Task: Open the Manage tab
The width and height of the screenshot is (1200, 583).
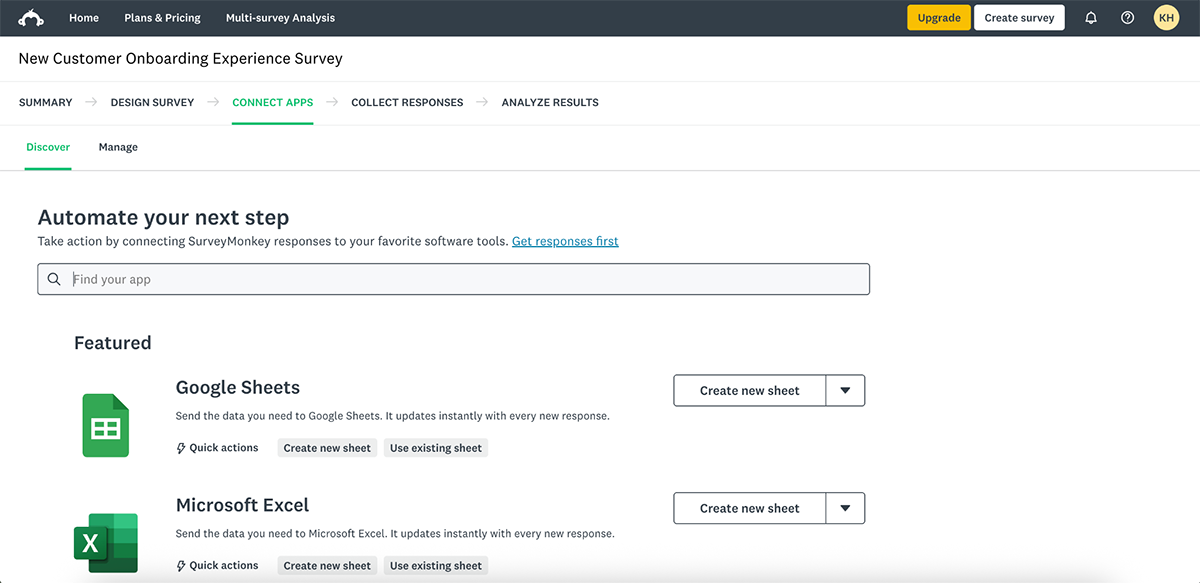Action: coord(118,146)
